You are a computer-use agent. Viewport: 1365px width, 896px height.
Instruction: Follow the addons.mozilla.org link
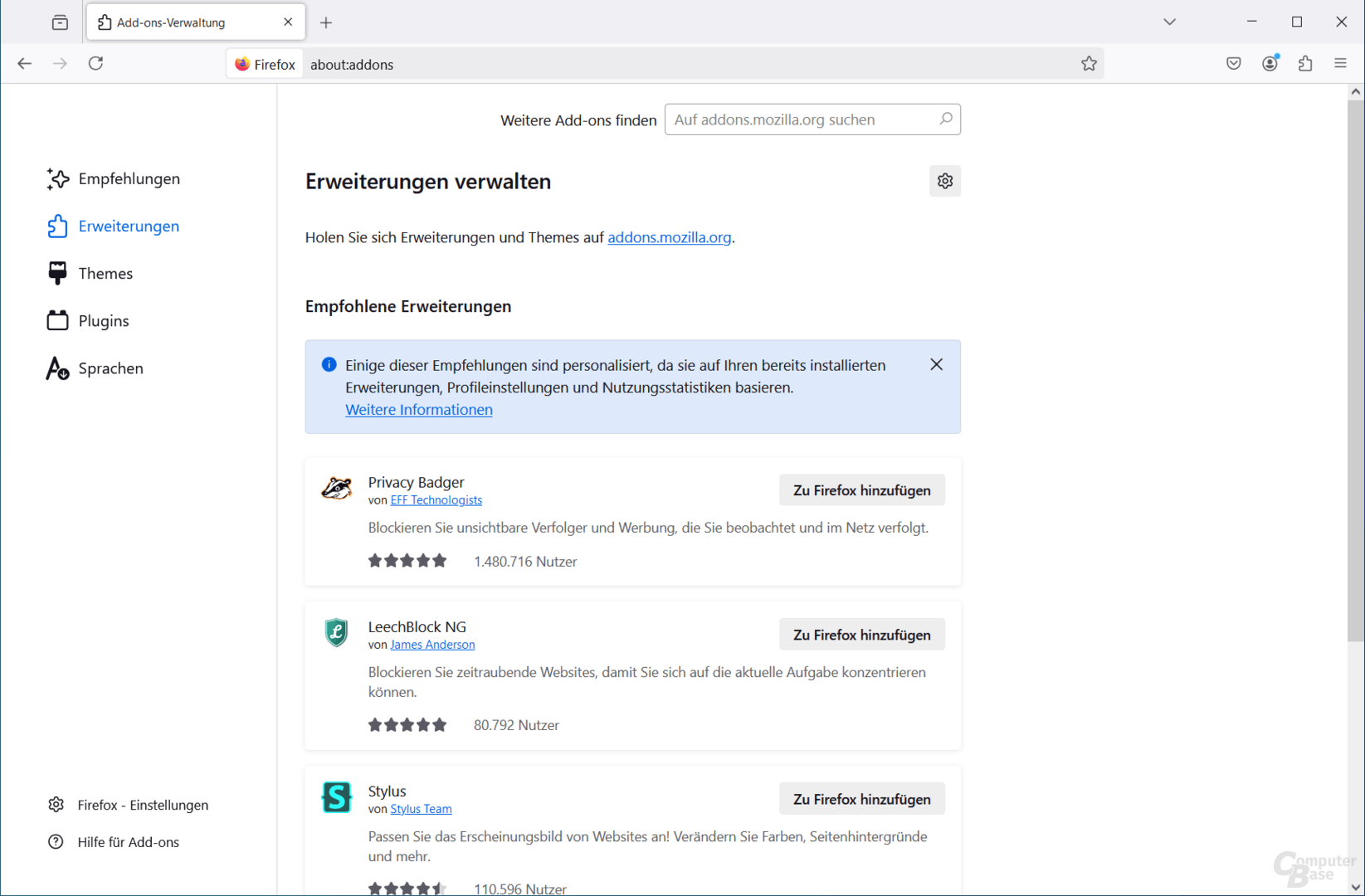[670, 237]
